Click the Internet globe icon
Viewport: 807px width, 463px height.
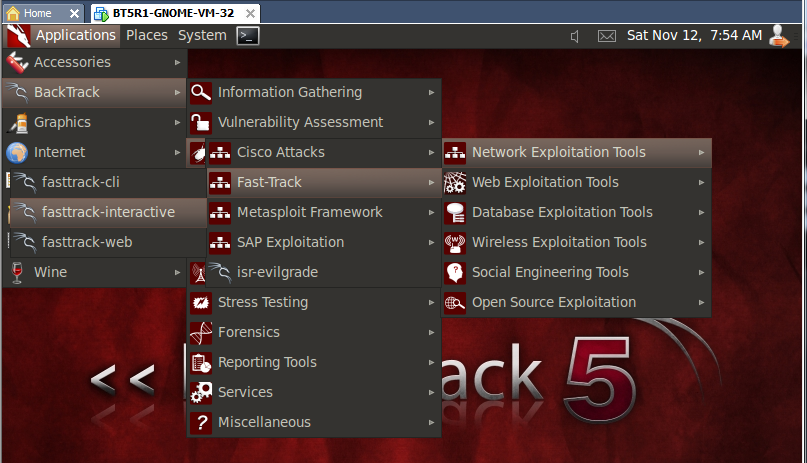tap(17, 153)
